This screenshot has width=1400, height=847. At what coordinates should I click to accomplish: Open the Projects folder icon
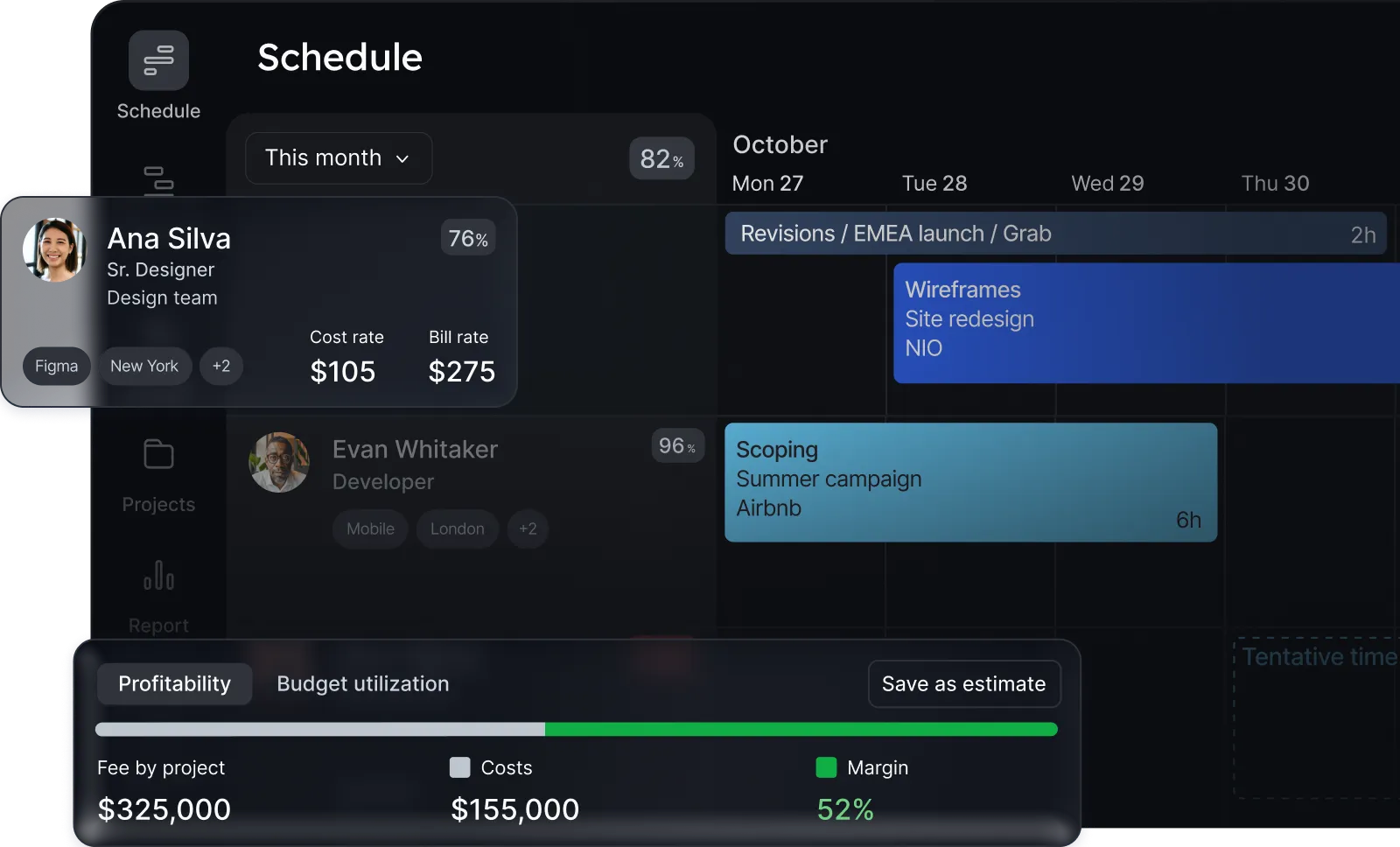pos(158,454)
